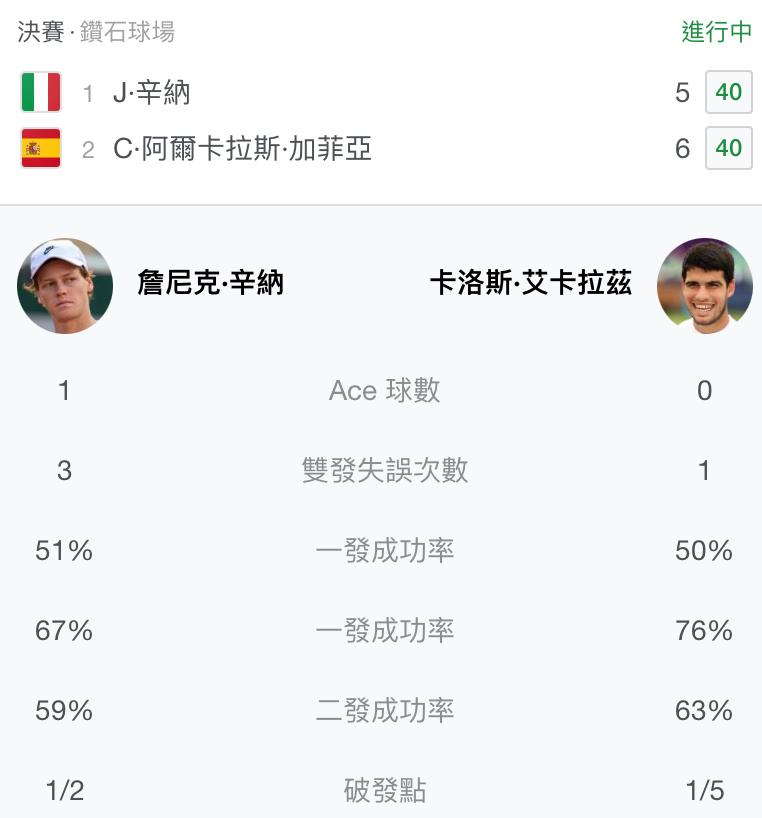Select the 雙發失誤次數 statistic row
762x818 pixels.
381,470
